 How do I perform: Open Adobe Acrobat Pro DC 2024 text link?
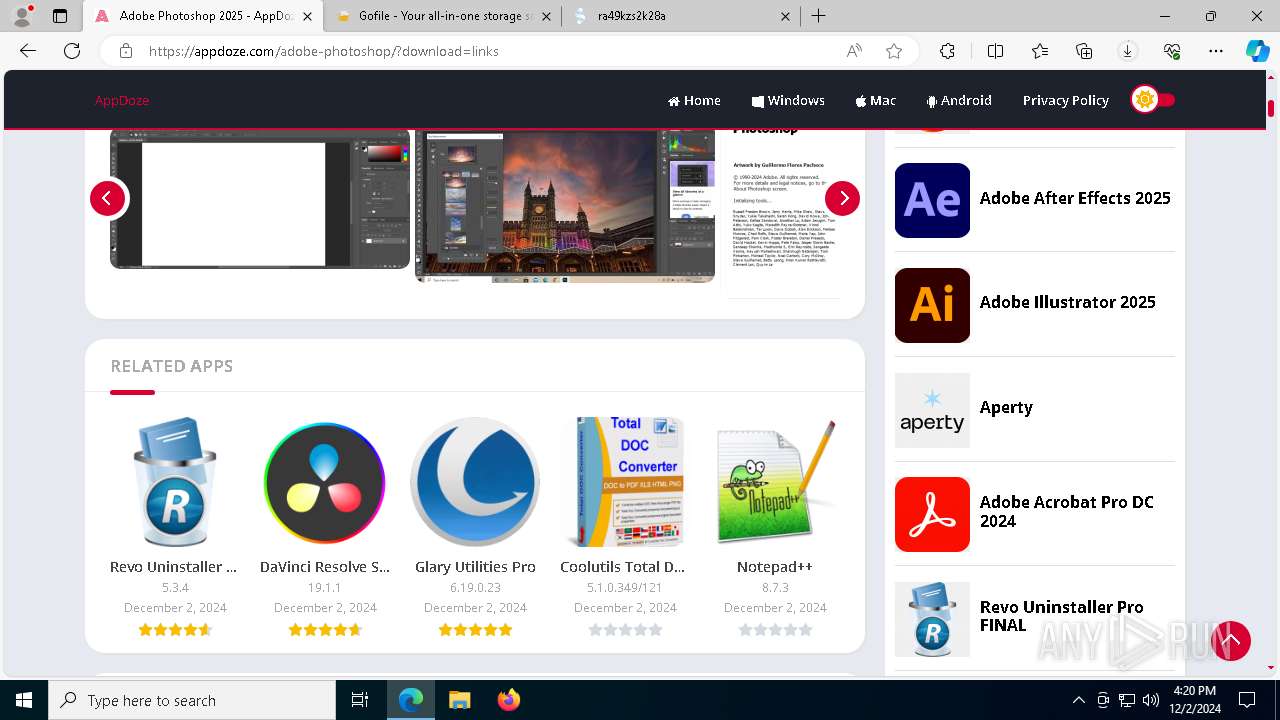coord(1066,511)
